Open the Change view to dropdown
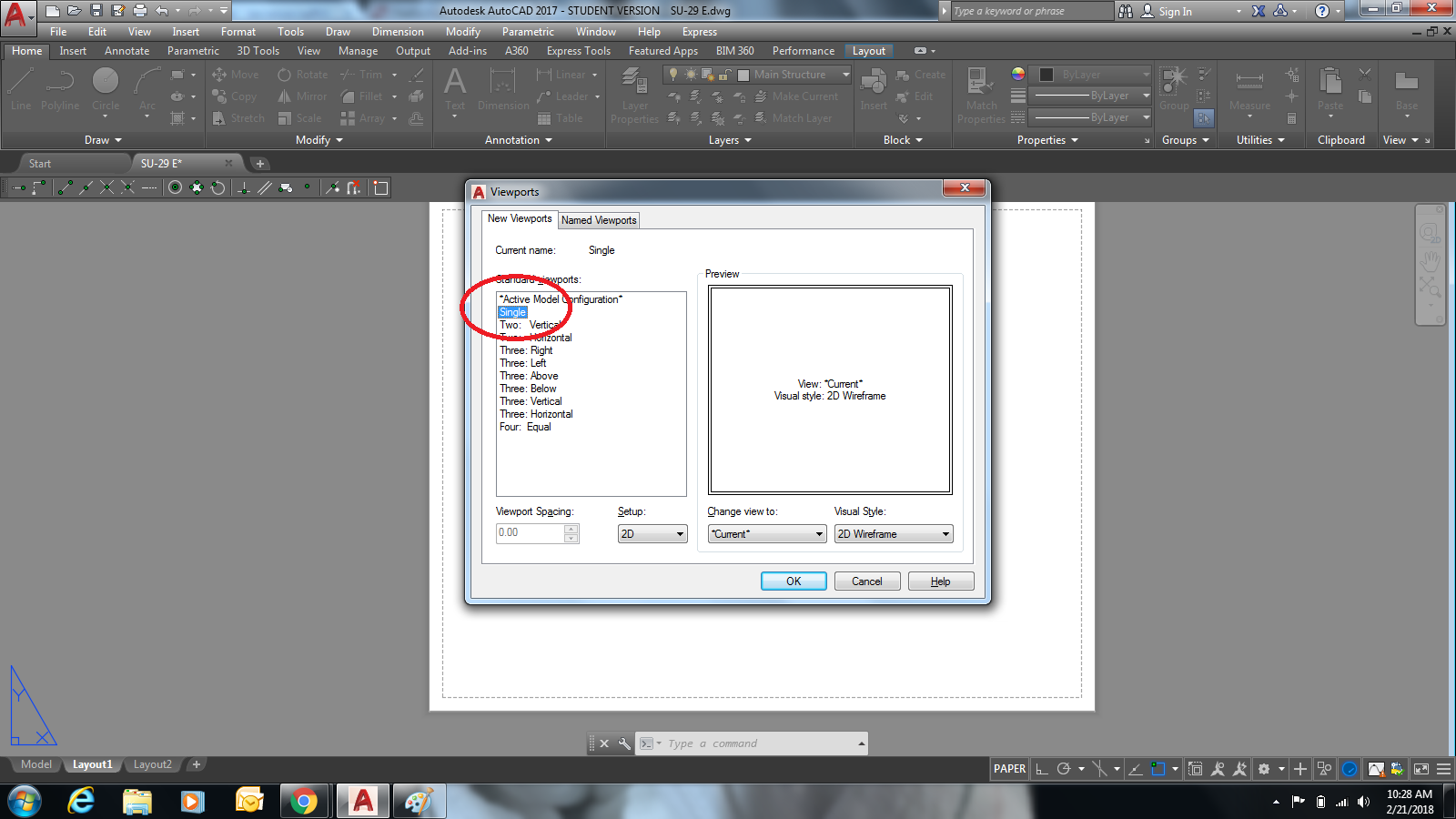The height and width of the screenshot is (819, 1456). pyautogui.click(x=767, y=534)
